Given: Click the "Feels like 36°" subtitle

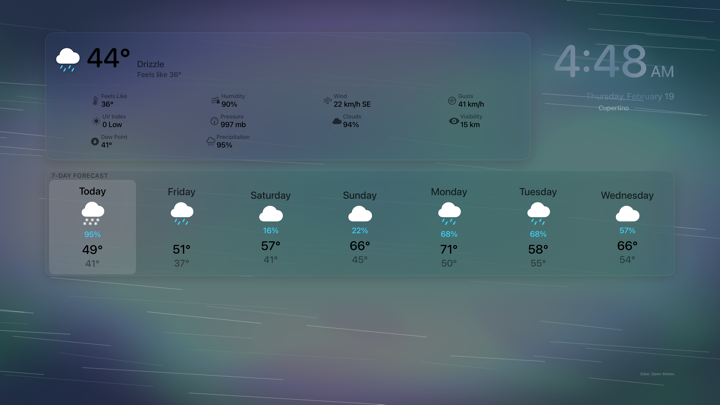Looking at the screenshot, I should (x=159, y=74).
